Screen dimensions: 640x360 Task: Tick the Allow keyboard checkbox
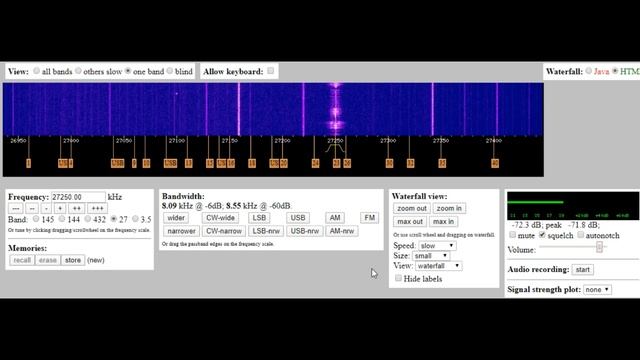(271, 71)
